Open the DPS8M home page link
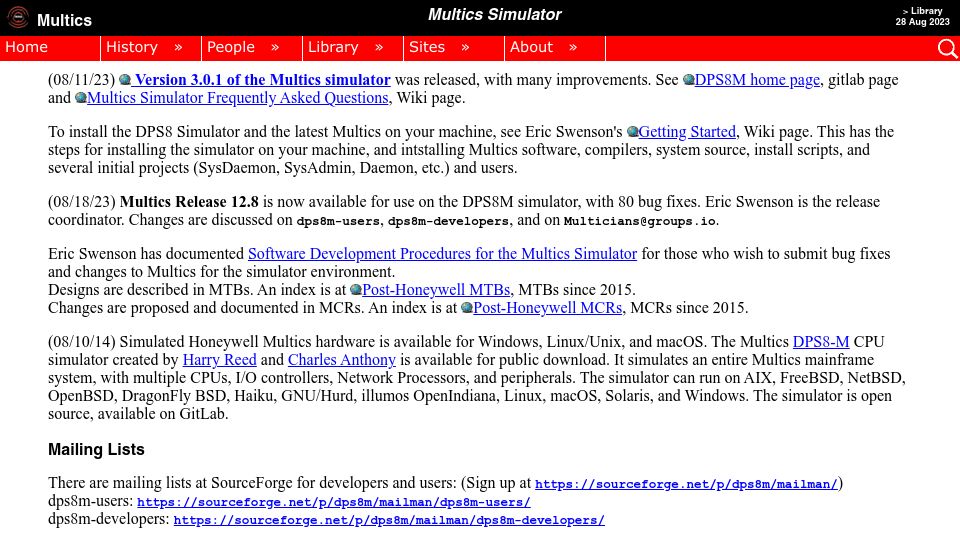Screen dimensions: 960x540 (x=757, y=80)
